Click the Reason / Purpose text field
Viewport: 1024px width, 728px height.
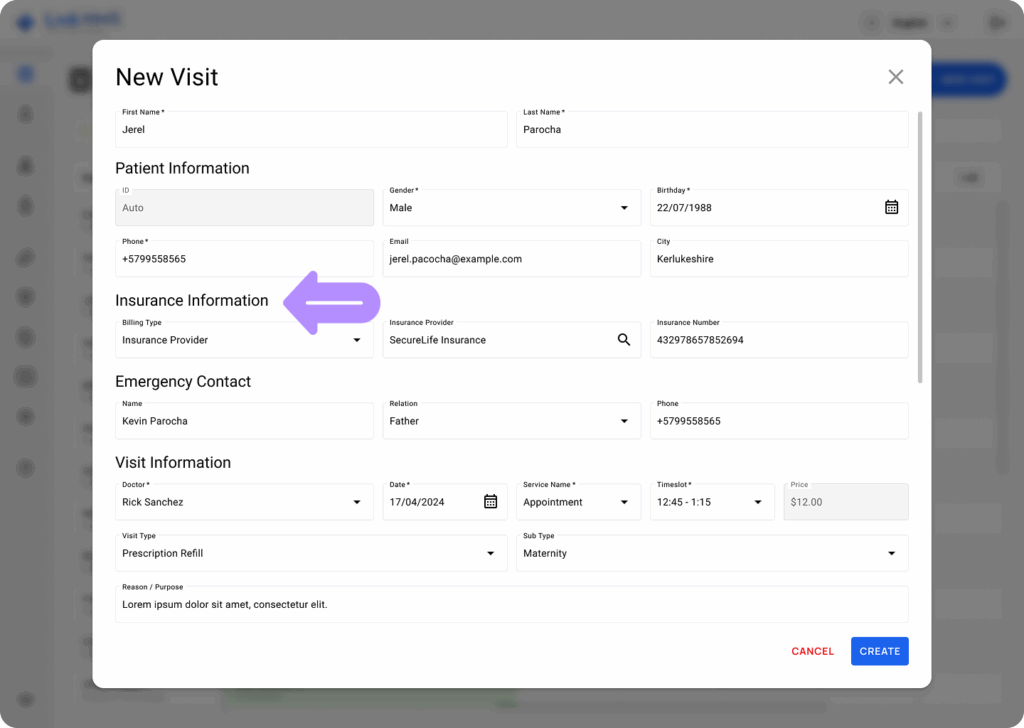click(511, 604)
